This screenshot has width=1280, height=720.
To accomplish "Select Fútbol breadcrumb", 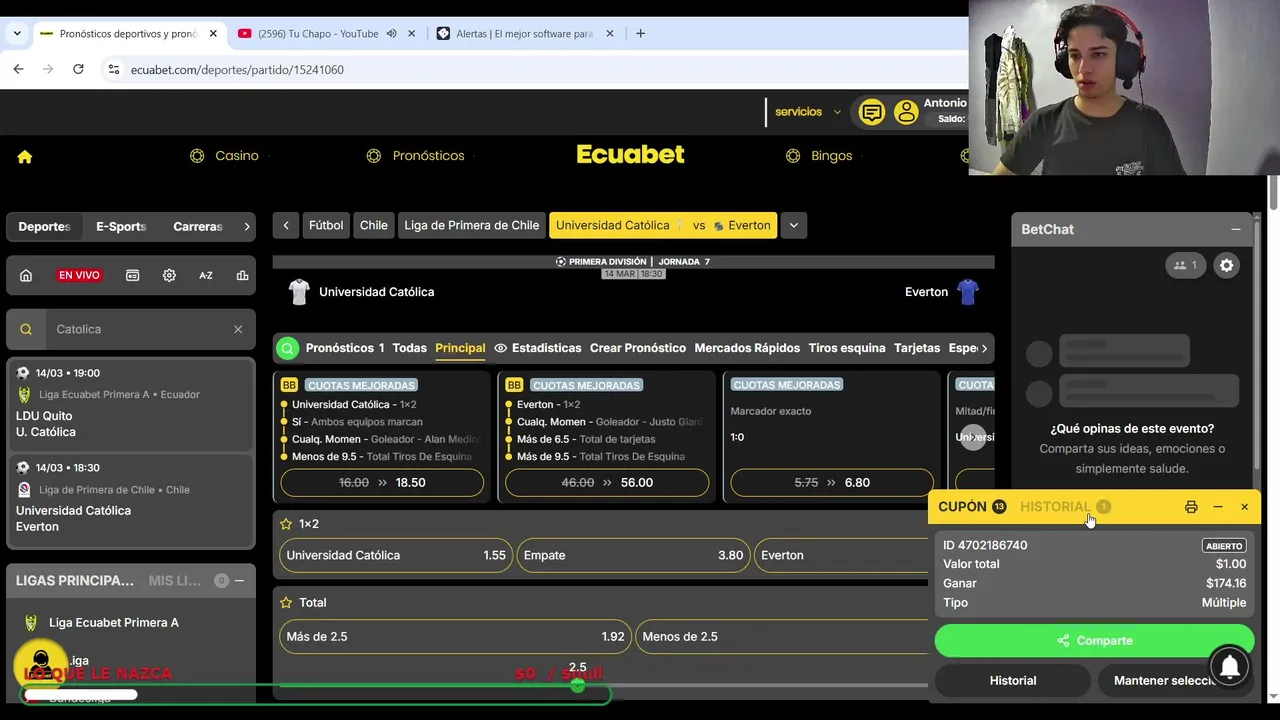I will (x=326, y=225).
